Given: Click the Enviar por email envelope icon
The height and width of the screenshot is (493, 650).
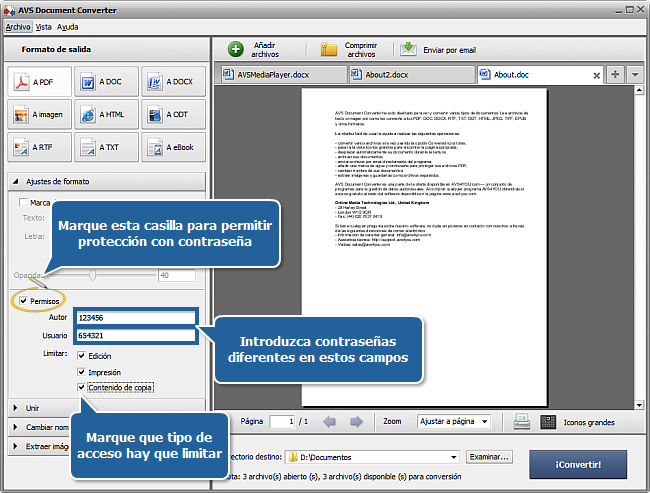Looking at the screenshot, I should 408,49.
